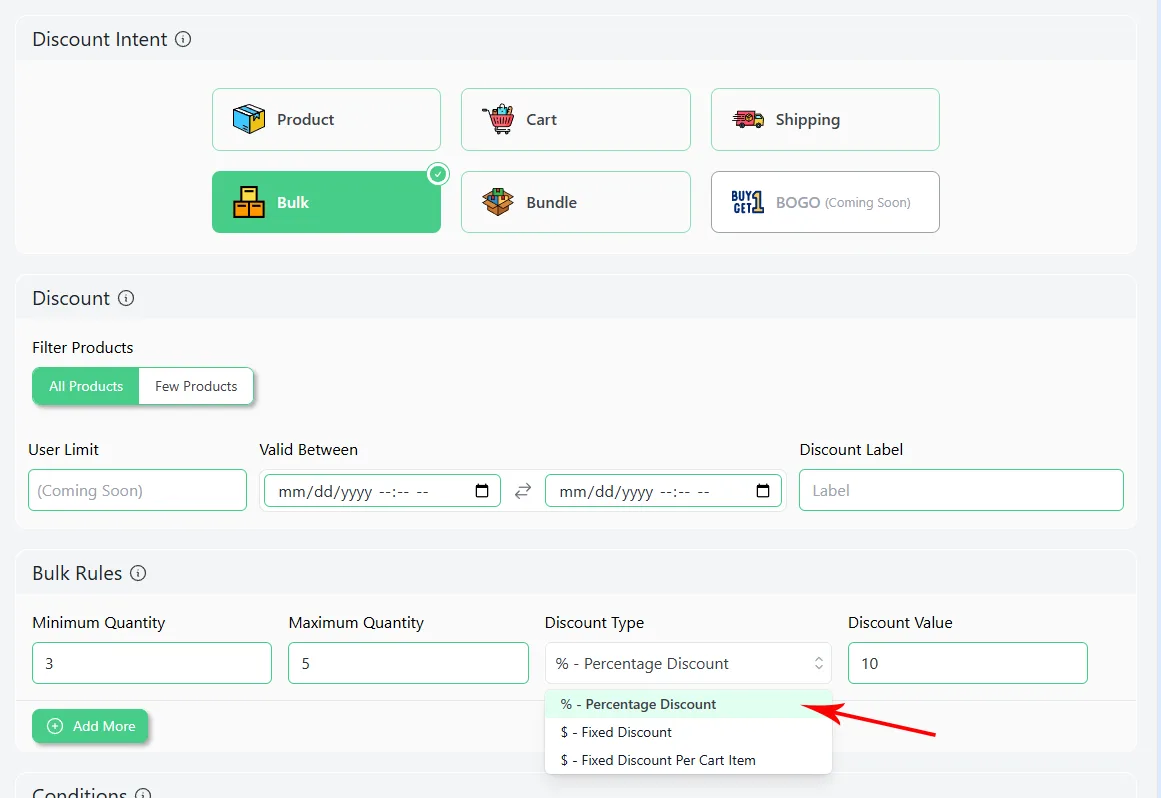The width and height of the screenshot is (1161, 798).
Task: Choose $ - Fixed Discount Per Cart Item
Action: [689, 760]
